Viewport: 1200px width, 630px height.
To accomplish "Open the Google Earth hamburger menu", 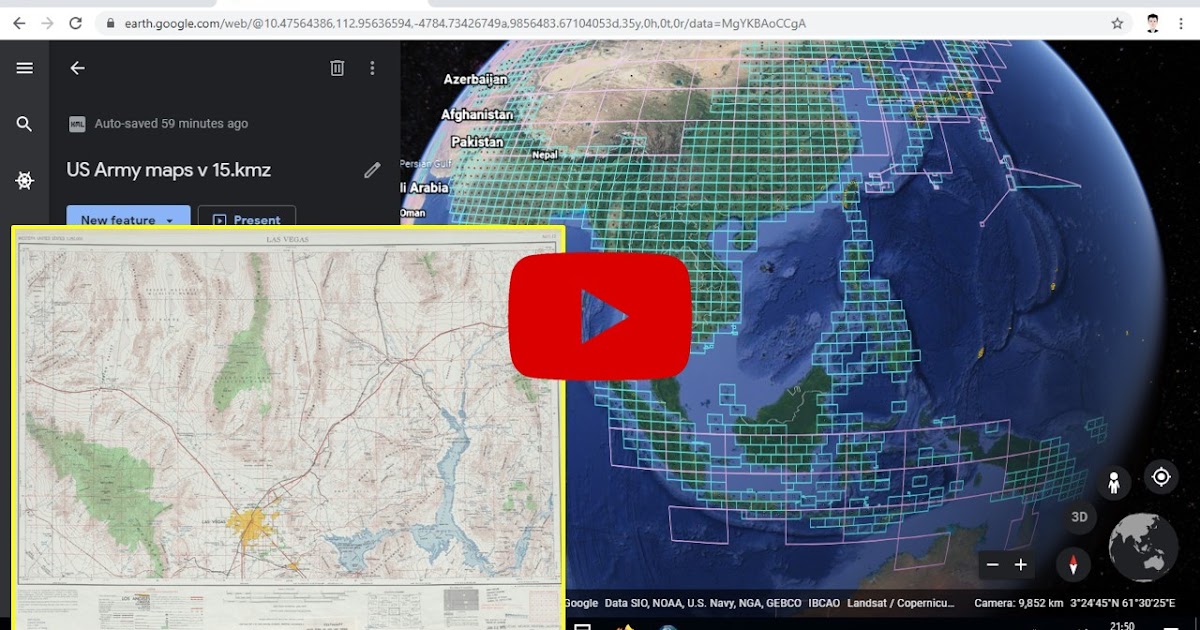I will pos(25,68).
